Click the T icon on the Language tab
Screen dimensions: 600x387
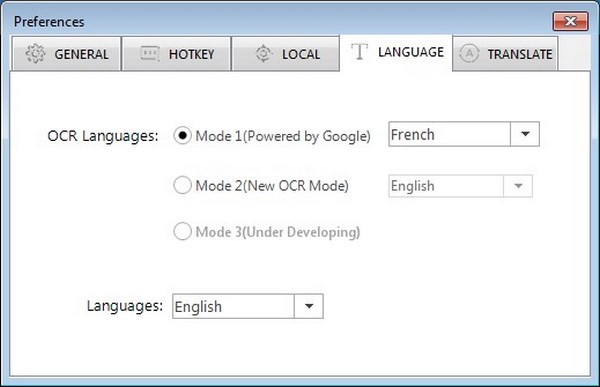(x=359, y=52)
